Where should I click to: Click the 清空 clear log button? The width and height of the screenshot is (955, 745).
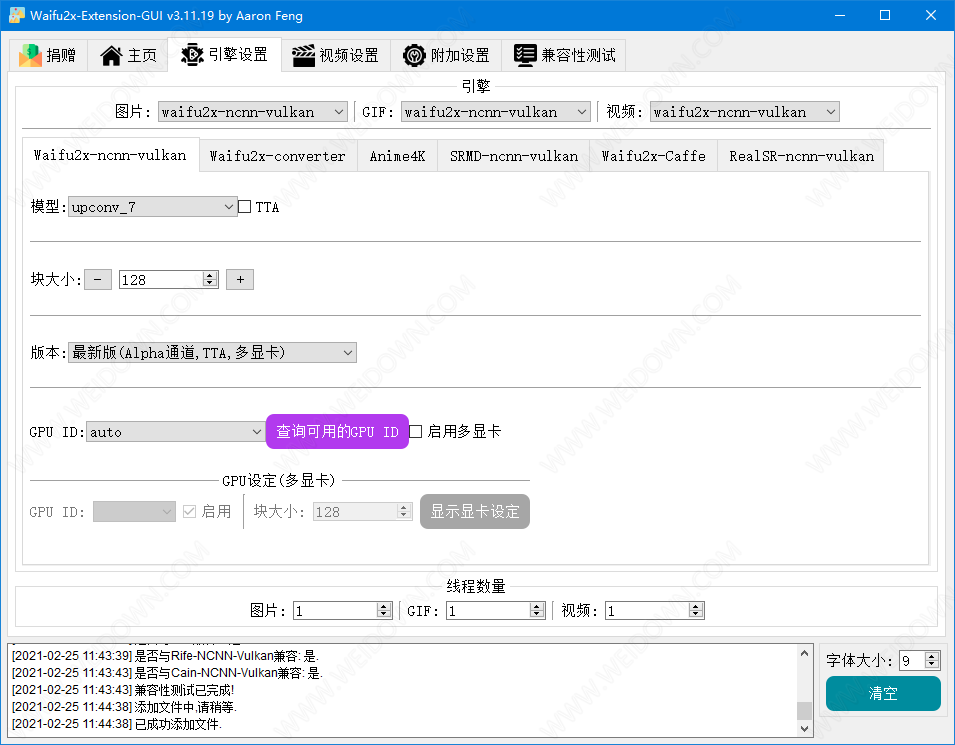tap(883, 693)
